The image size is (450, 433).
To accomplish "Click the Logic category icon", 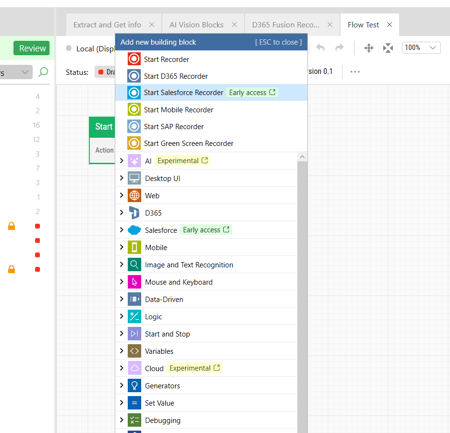I will tap(134, 317).
